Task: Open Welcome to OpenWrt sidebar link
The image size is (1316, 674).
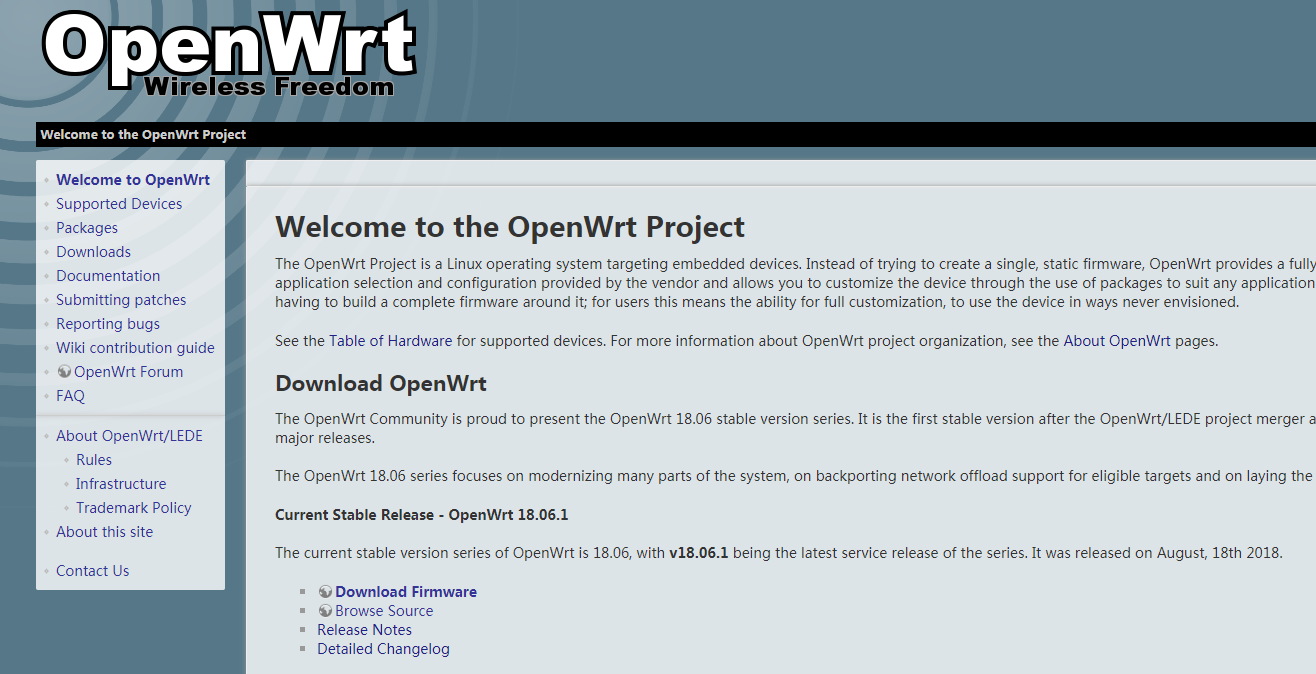Action: click(133, 180)
